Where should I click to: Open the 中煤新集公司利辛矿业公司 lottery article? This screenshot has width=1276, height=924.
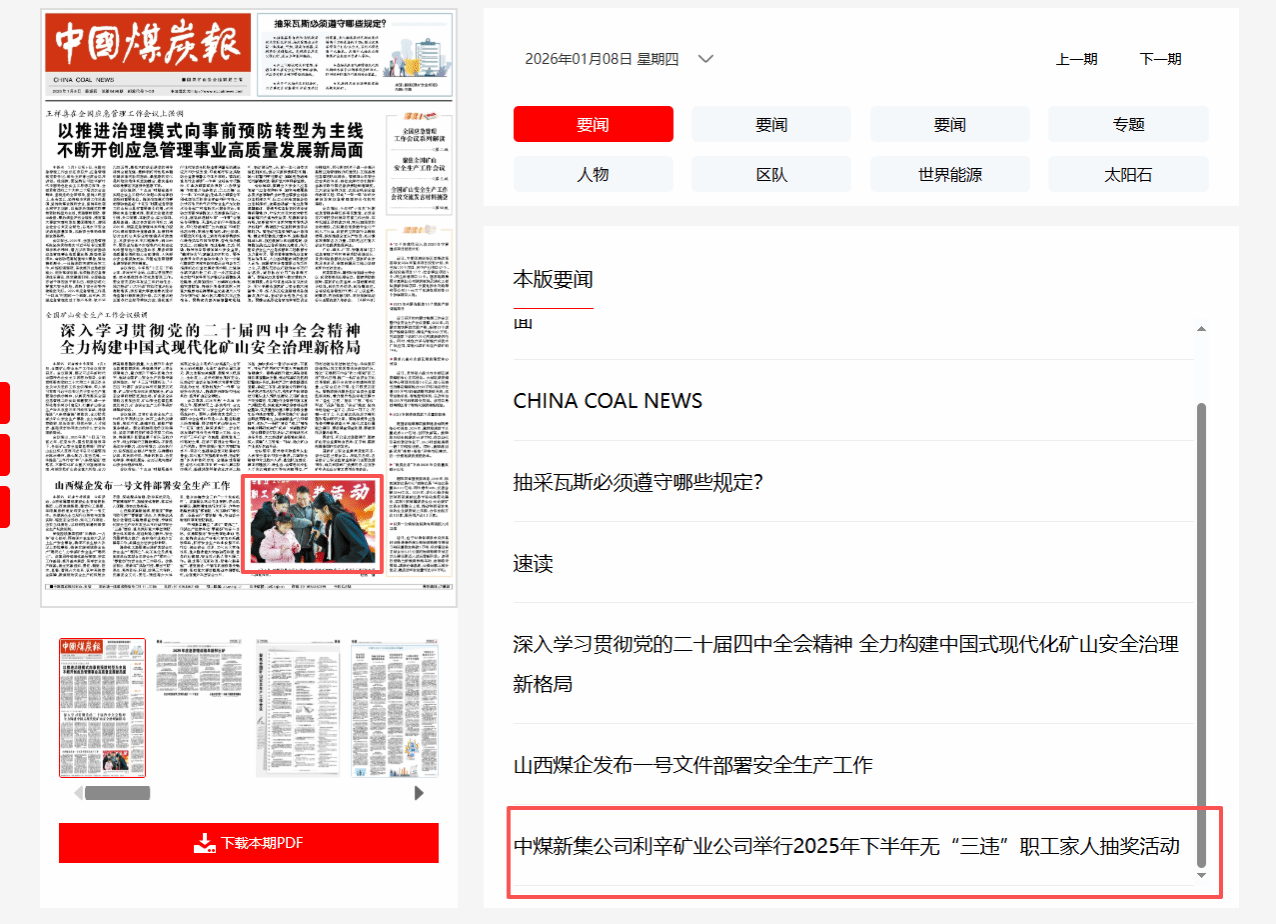(846, 847)
